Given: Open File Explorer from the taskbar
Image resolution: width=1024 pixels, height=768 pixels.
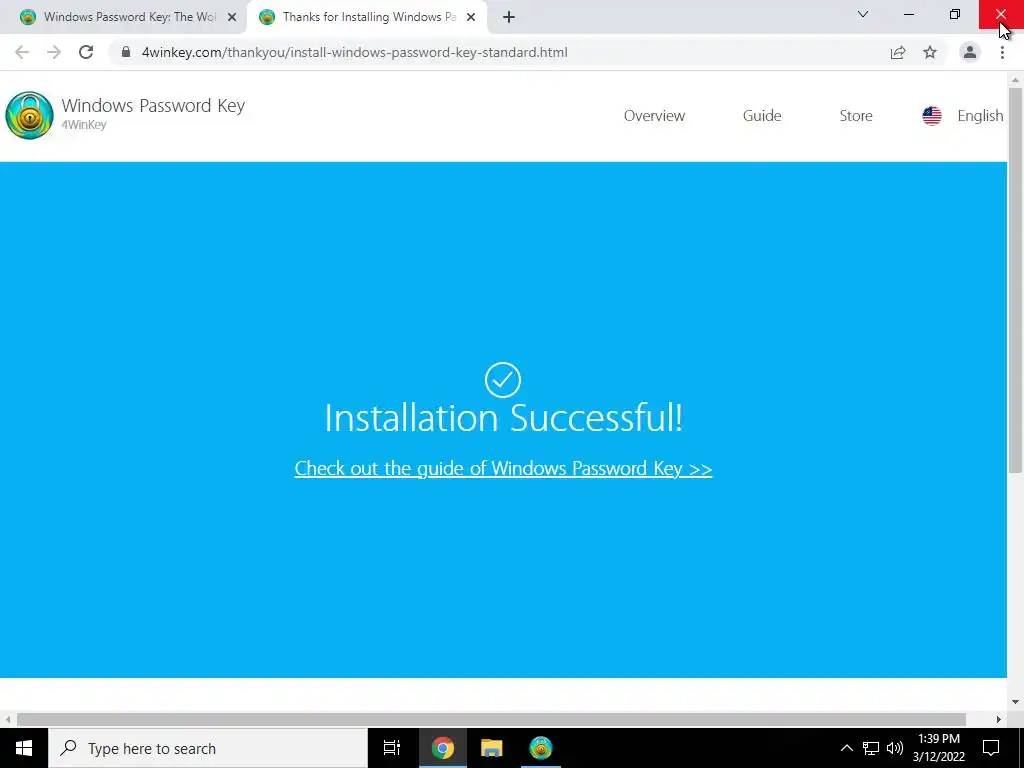Looking at the screenshot, I should click(491, 748).
